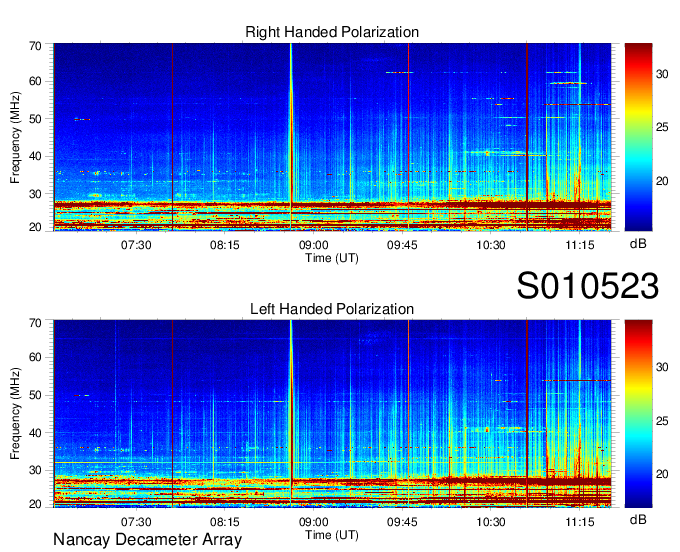This screenshot has width=680, height=552.
Task: Click the dB unit under Left Handed colorbar
Action: pyautogui.click(x=638, y=519)
